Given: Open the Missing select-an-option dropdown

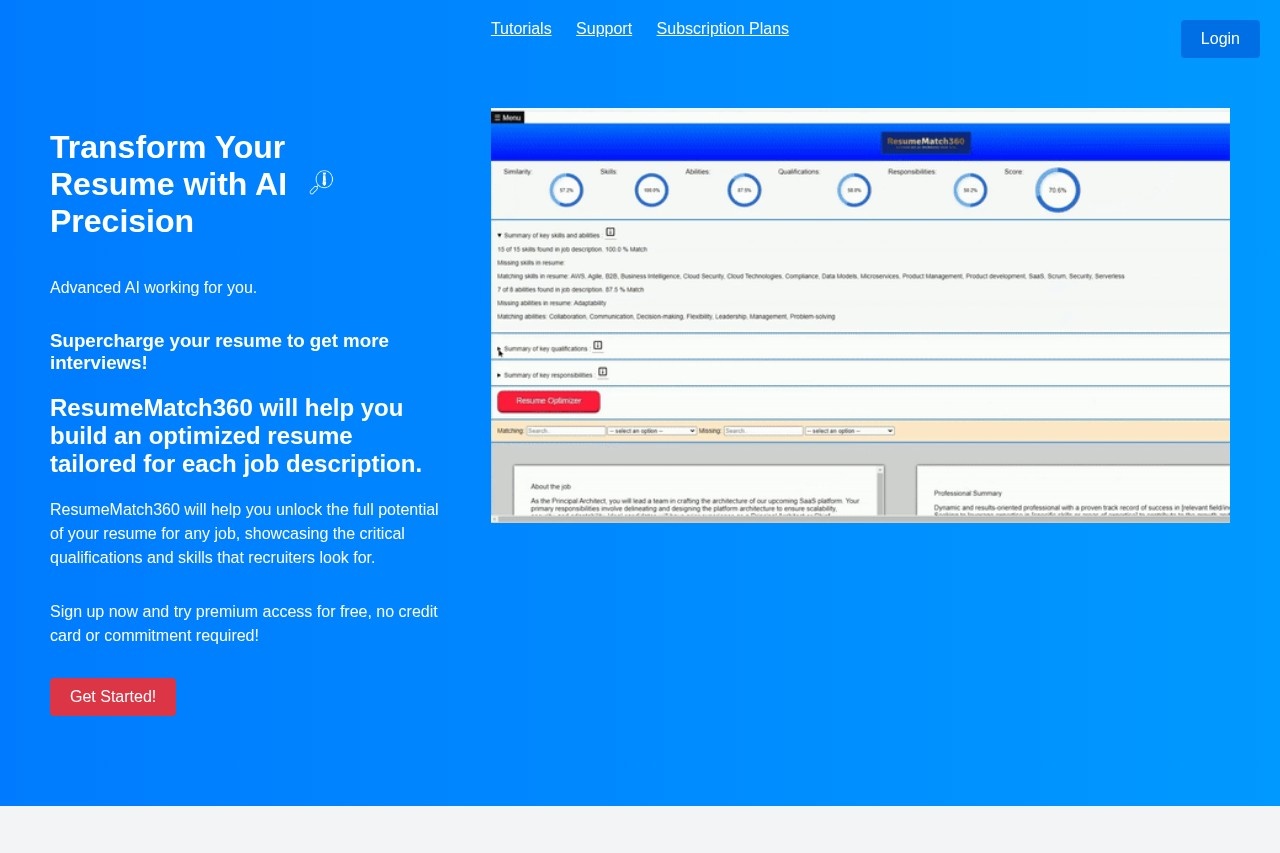Looking at the screenshot, I should coord(849,431).
